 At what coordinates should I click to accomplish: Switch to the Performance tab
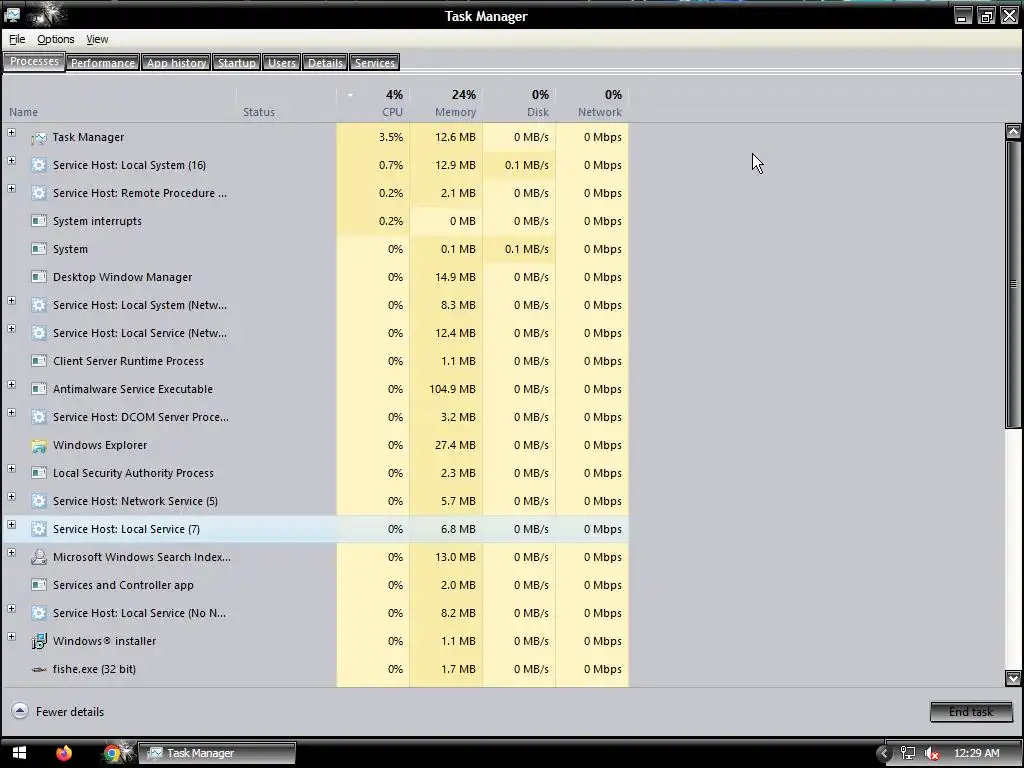(x=103, y=63)
